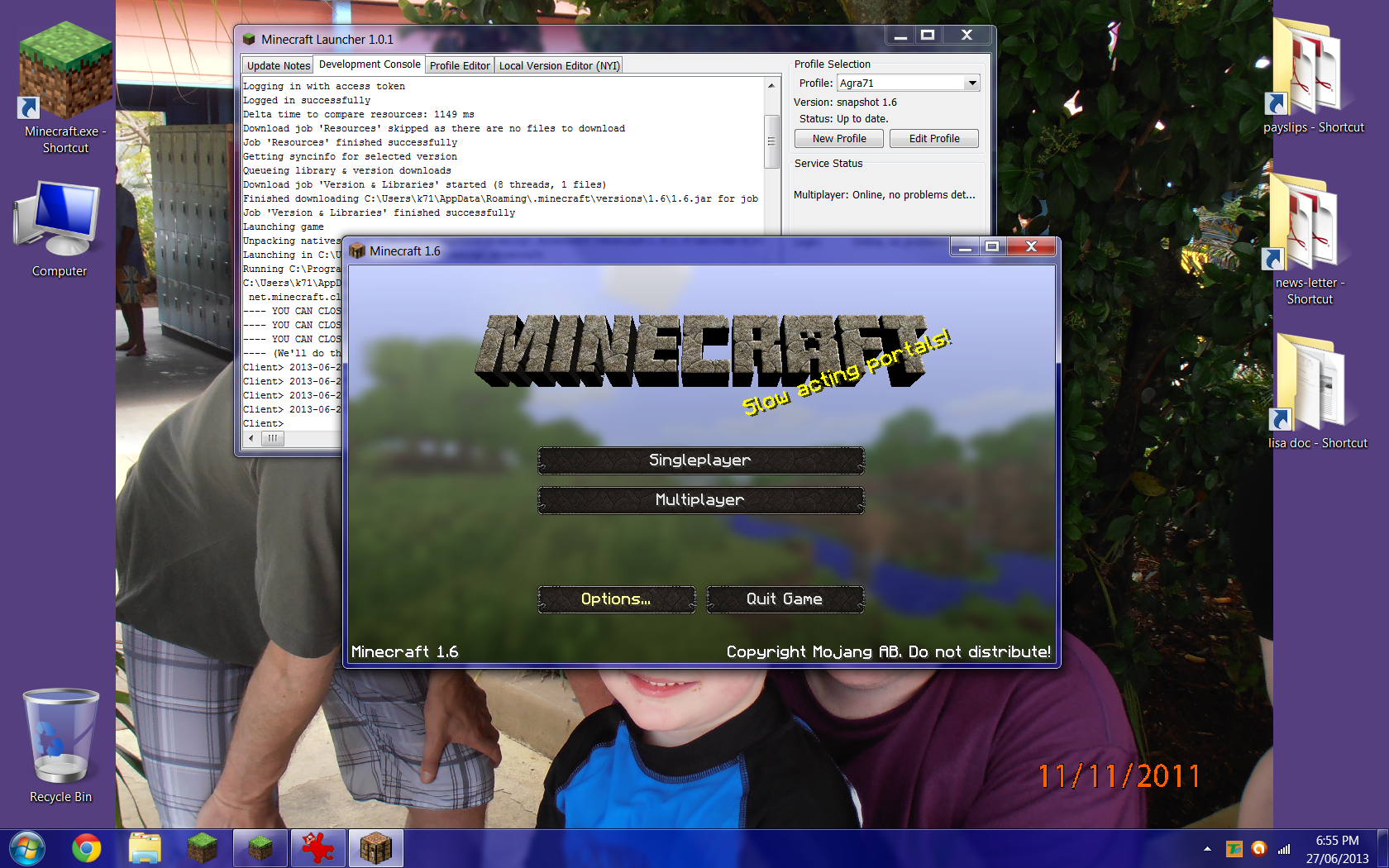Viewport: 1389px width, 868px height.
Task: Minimize the Minecraft Launcher window
Action: [x=900, y=36]
